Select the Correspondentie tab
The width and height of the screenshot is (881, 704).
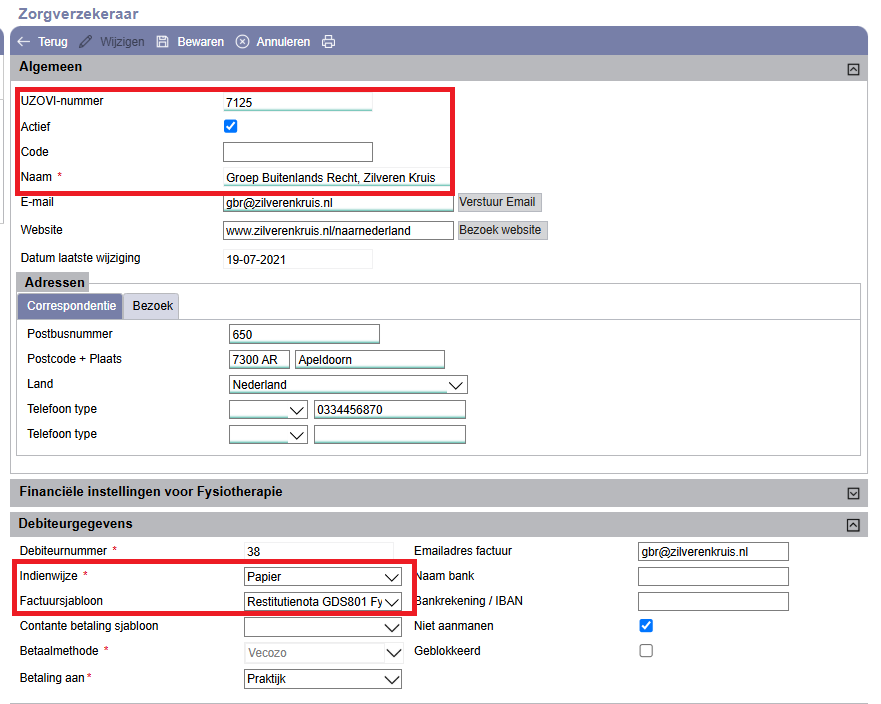coord(71,306)
